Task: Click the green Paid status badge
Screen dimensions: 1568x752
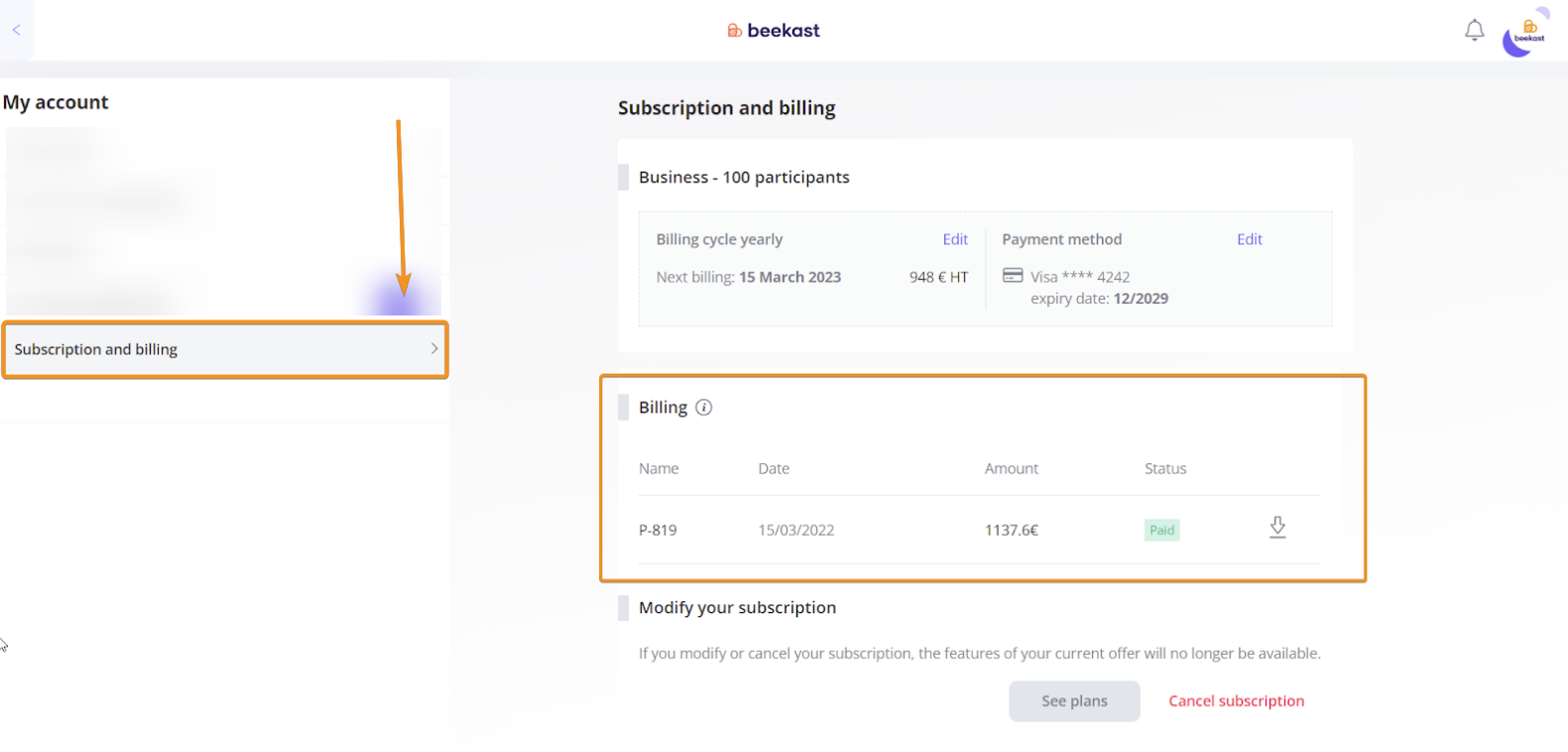Action: [x=1161, y=530]
